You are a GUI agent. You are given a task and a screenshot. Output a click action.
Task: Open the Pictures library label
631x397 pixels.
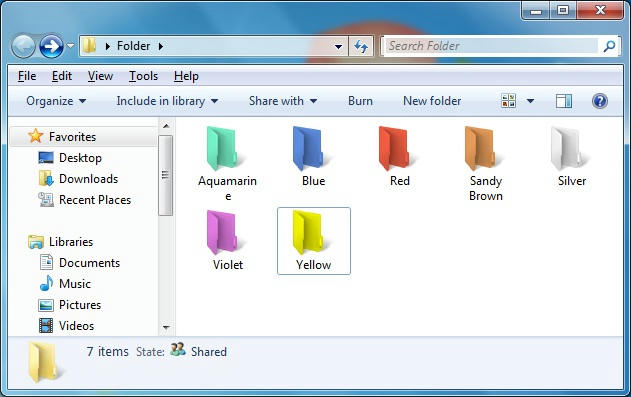pos(80,304)
